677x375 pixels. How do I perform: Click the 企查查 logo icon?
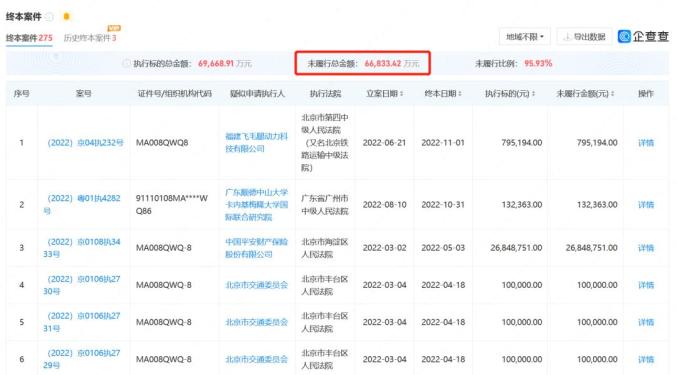tap(624, 37)
